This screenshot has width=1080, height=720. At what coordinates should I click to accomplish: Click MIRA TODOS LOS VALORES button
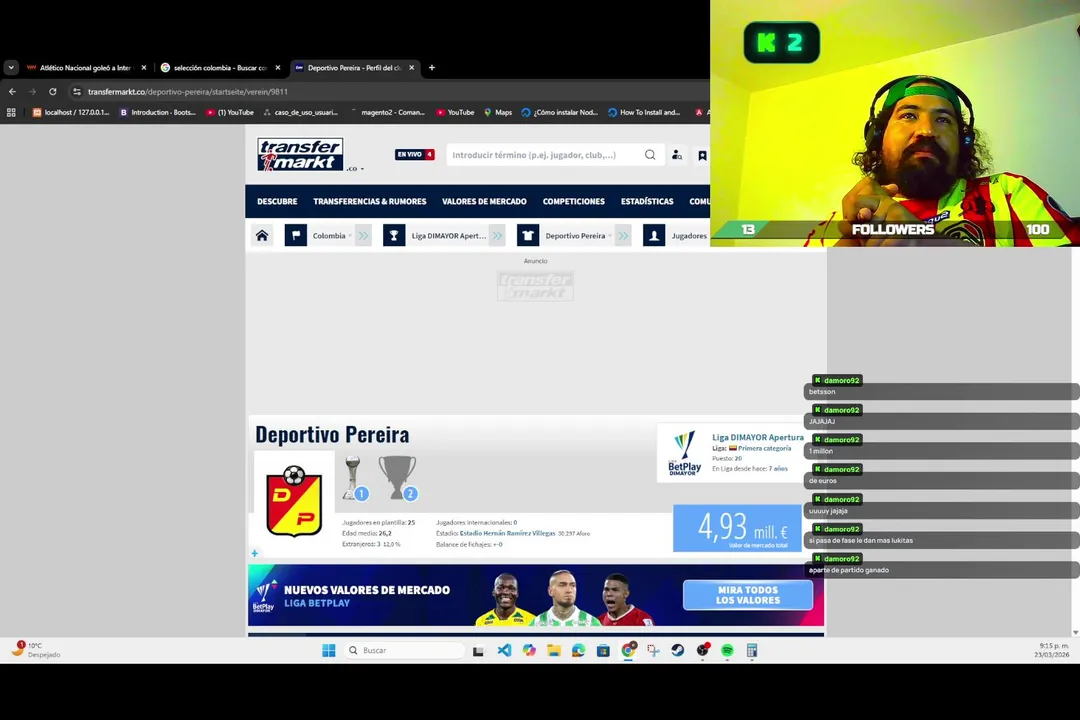pyautogui.click(x=748, y=595)
